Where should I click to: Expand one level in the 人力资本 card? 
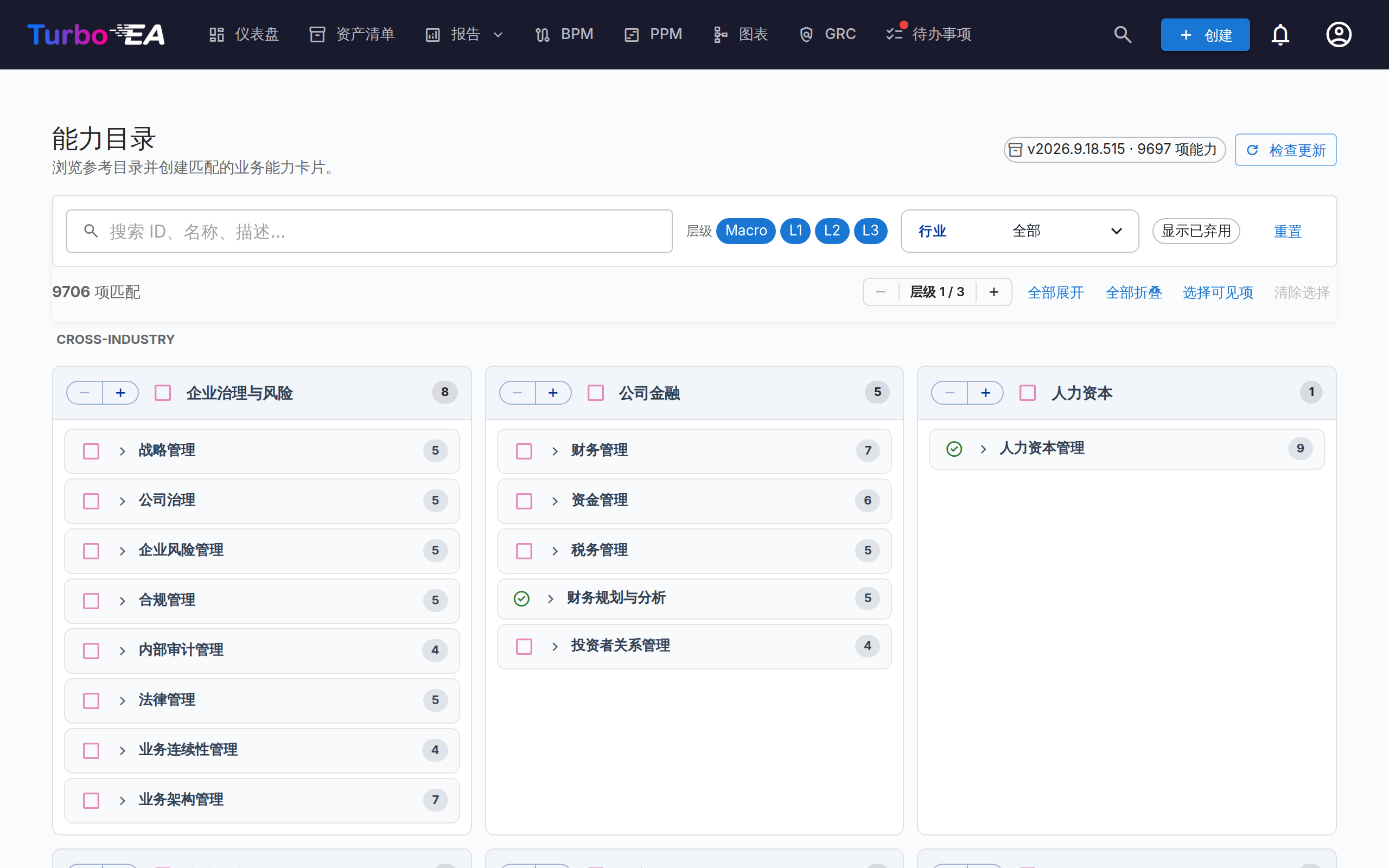pos(985,393)
